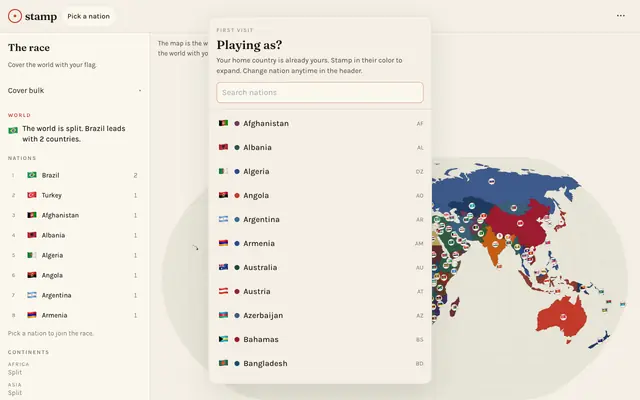The height and width of the screenshot is (400, 640).
Task: Click the stamp logo icon
Action: [x=15, y=16]
